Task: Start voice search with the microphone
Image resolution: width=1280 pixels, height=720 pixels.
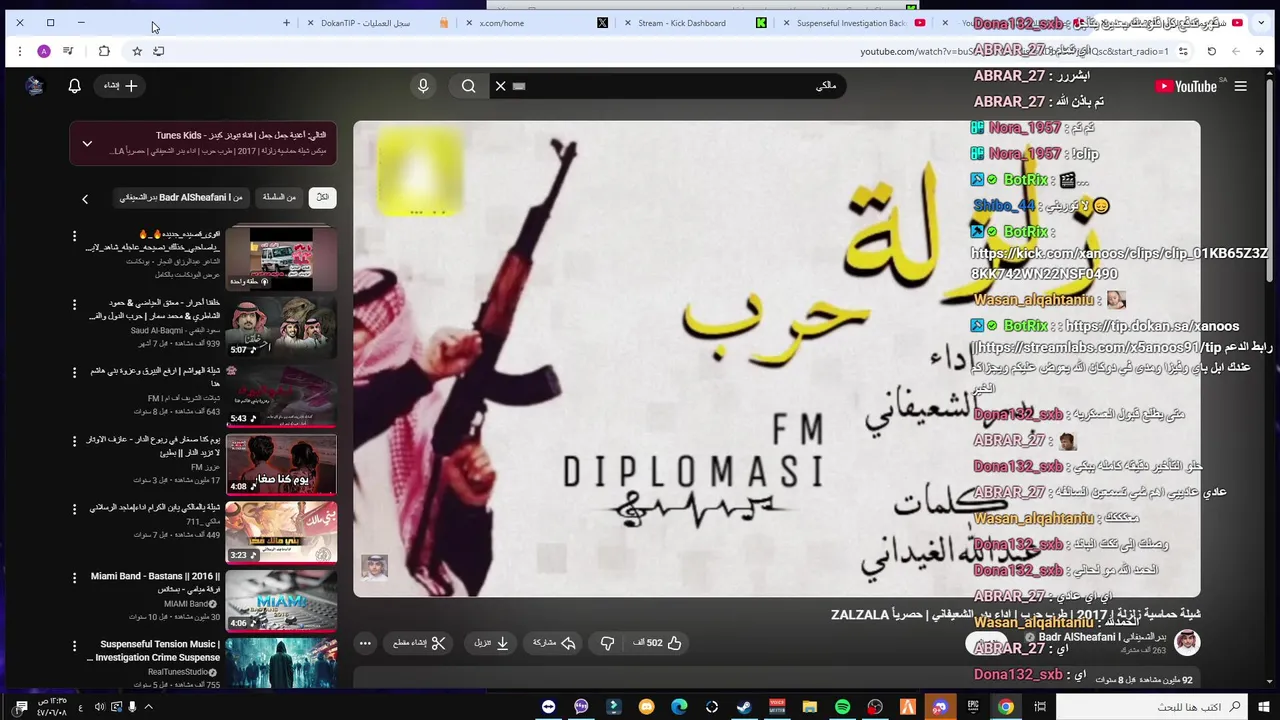Action: point(423,86)
